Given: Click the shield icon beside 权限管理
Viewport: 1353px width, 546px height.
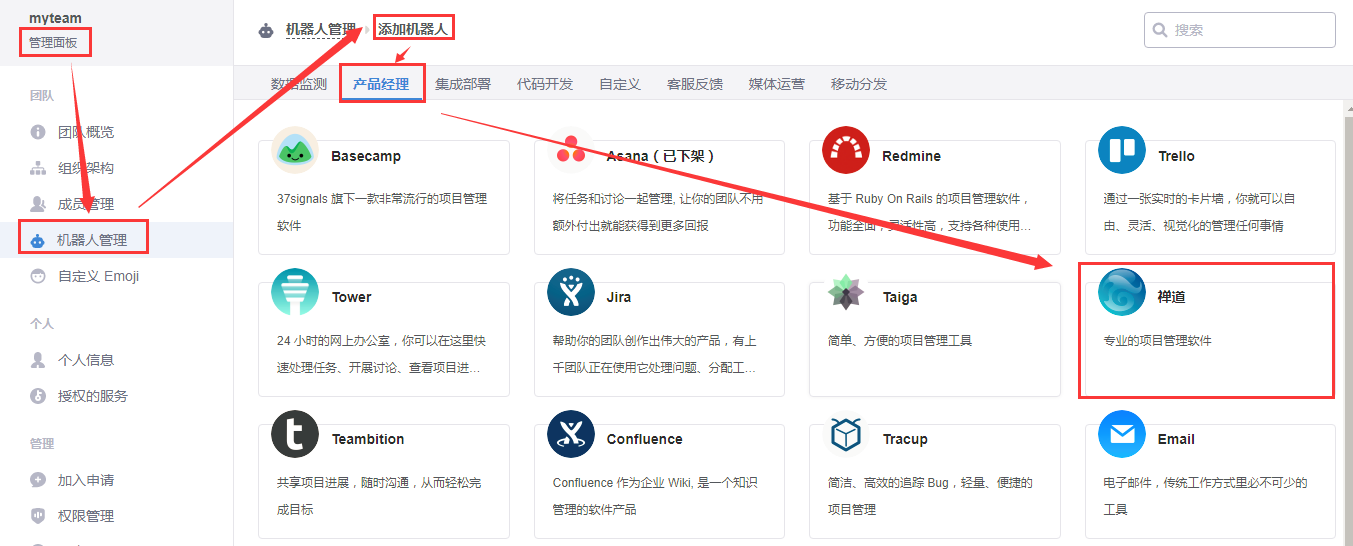Looking at the screenshot, I should (x=38, y=516).
